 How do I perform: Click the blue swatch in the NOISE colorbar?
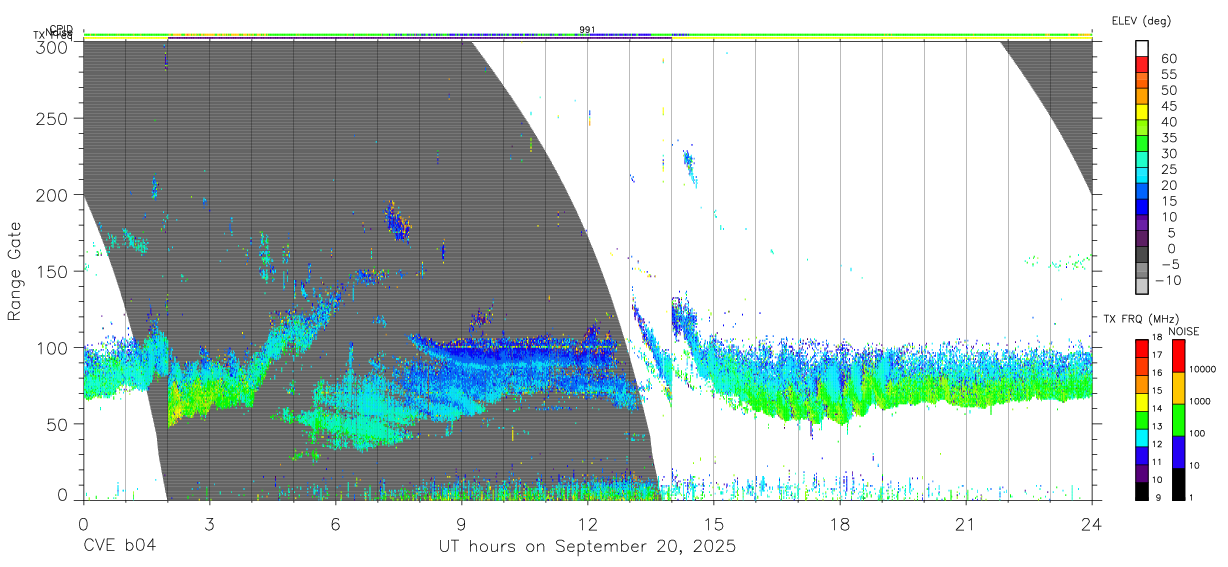1177,450
